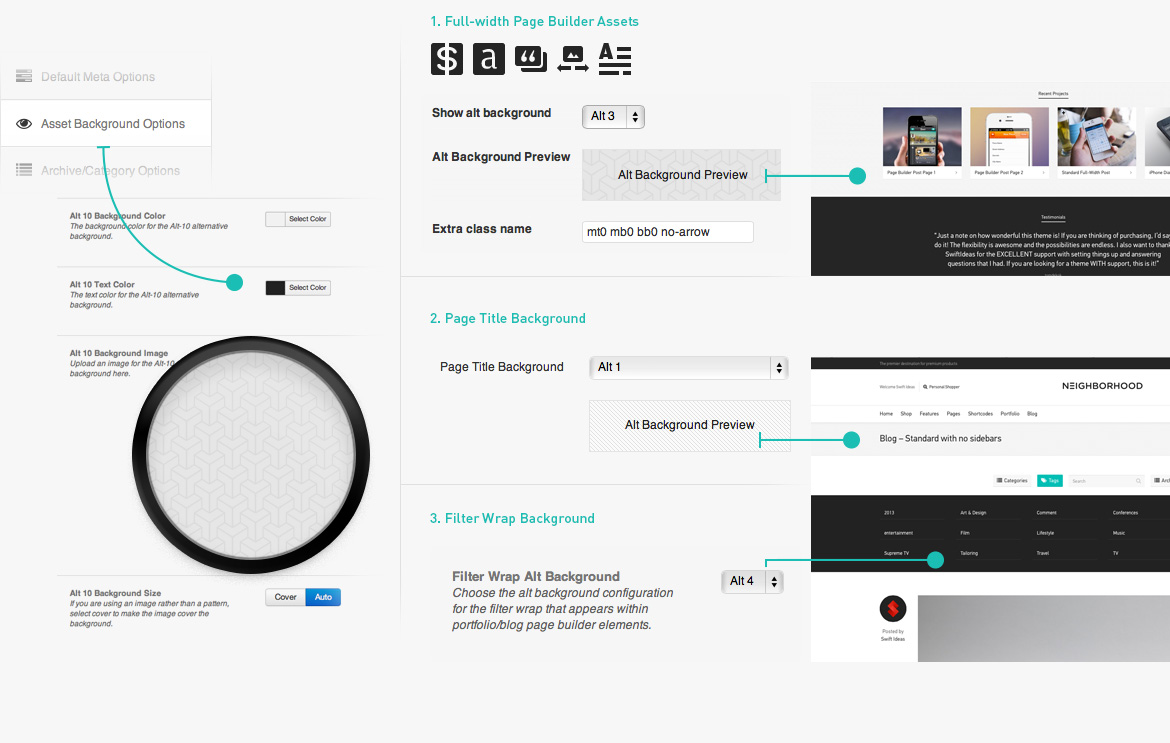The height and width of the screenshot is (743, 1170).
Task: Click Blog in the Neighborhood menu
Action: [x=1032, y=413]
